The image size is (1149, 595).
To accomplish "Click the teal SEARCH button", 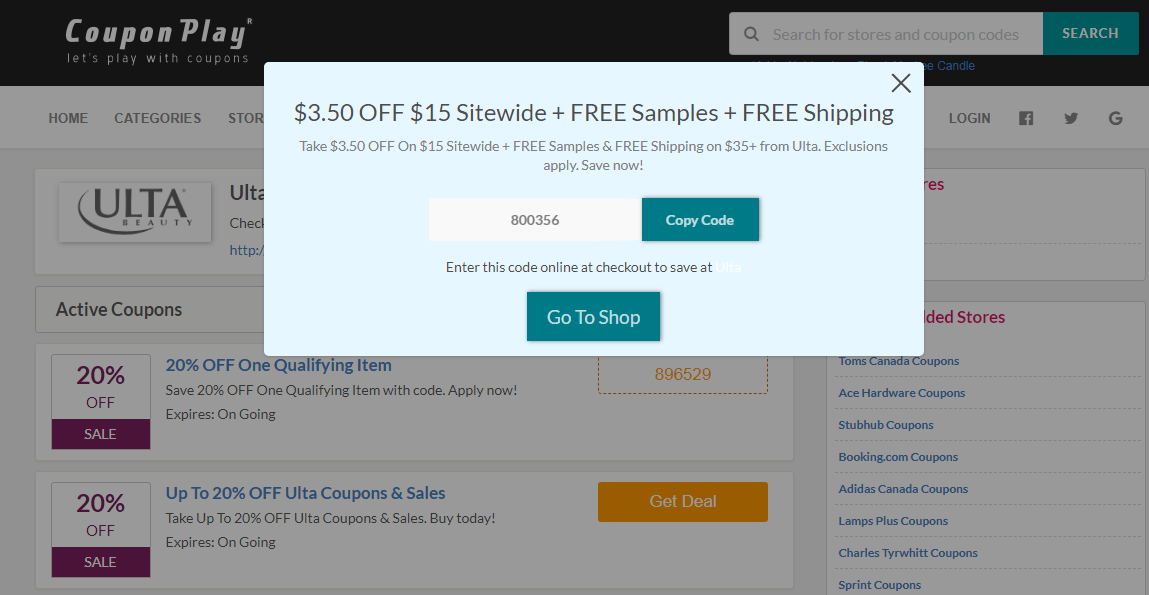I will click(x=1090, y=33).
